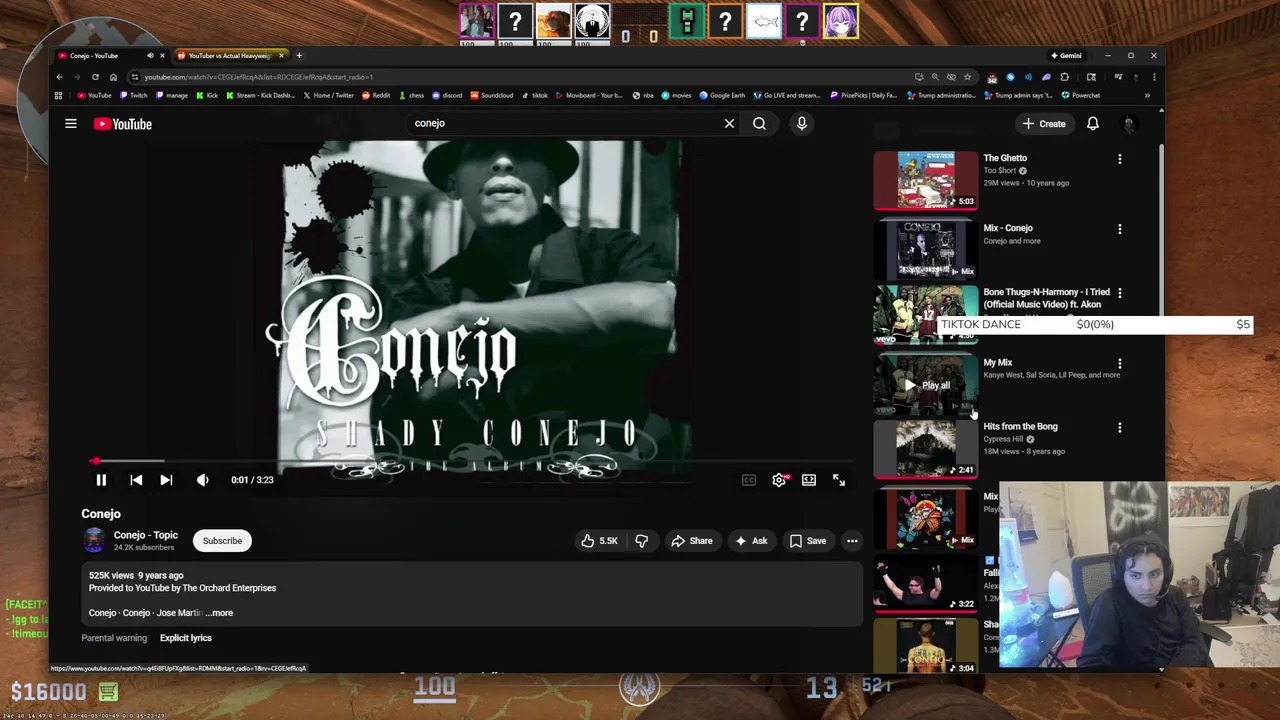Save the video to a playlist

coord(808,541)
